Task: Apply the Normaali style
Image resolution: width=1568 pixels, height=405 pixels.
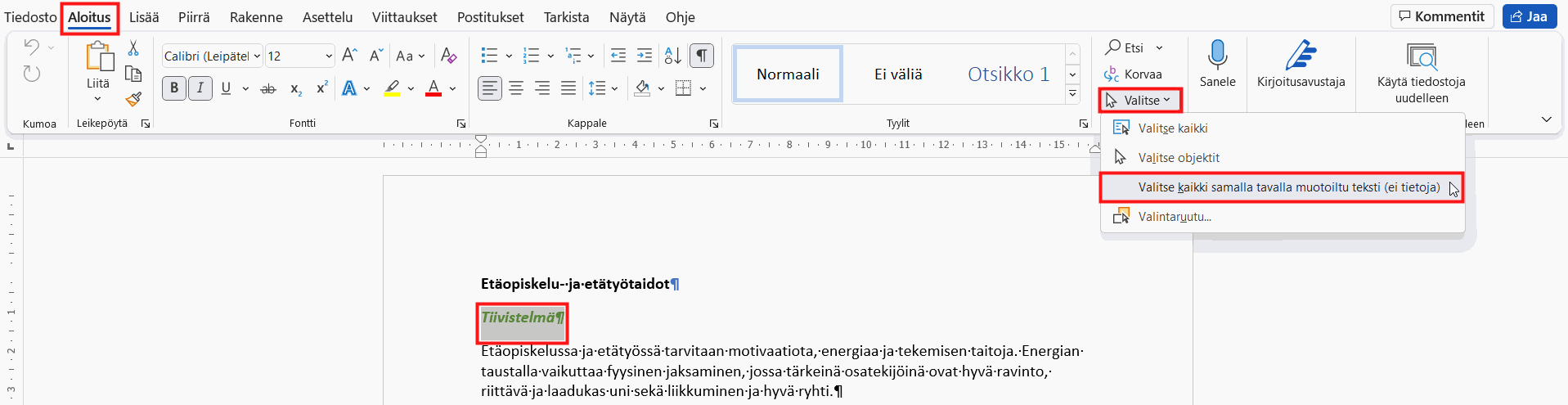Action: (x=788, y=74)
